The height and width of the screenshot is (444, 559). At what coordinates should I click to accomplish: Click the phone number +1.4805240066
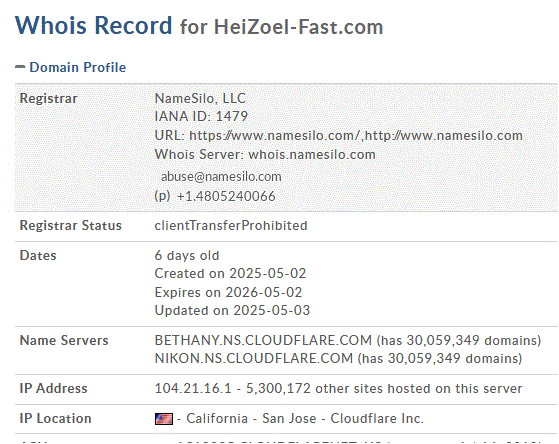click(226, 196)
